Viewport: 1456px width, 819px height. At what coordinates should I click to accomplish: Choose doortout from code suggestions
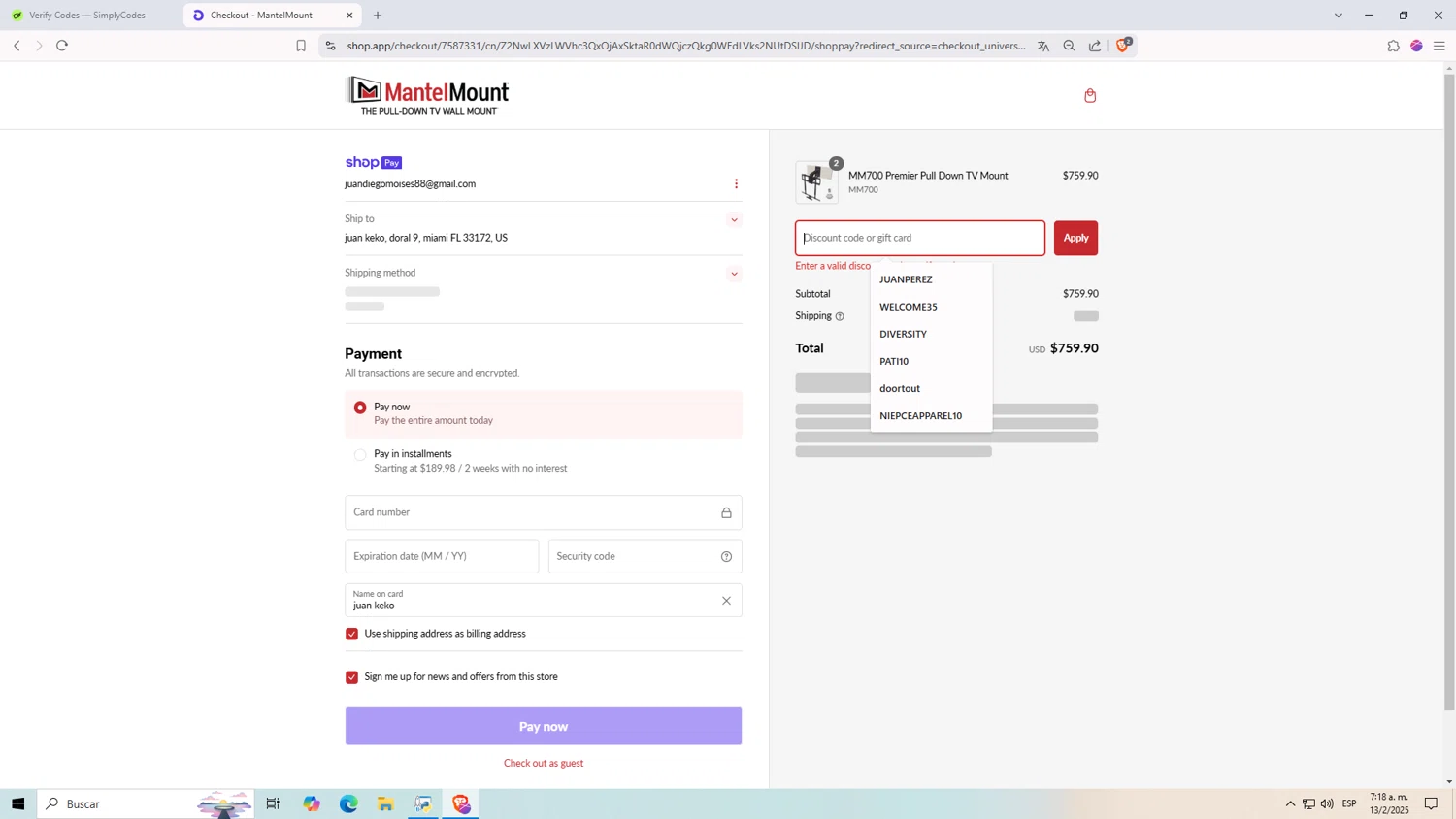coord(931,388)
